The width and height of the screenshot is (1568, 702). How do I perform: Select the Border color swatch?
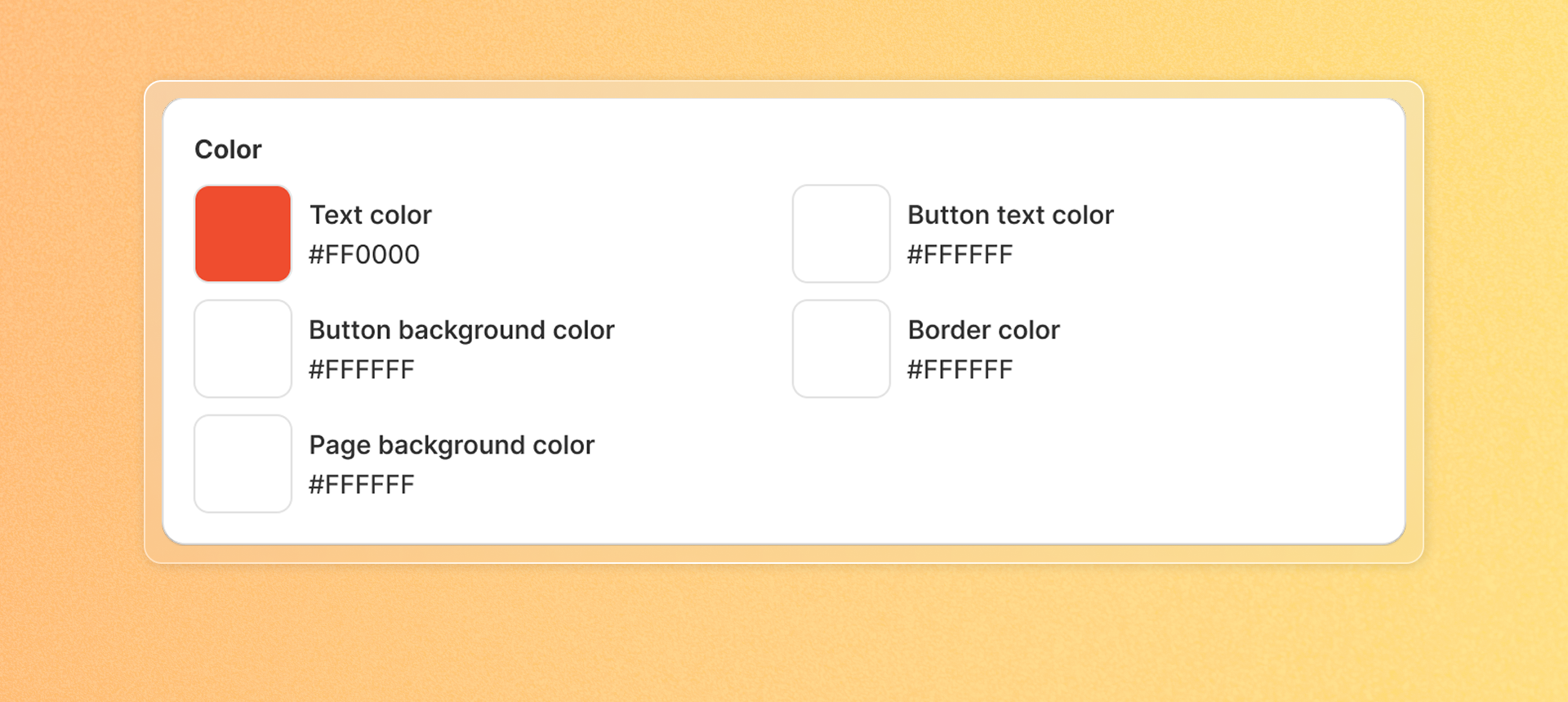(841, 349)
